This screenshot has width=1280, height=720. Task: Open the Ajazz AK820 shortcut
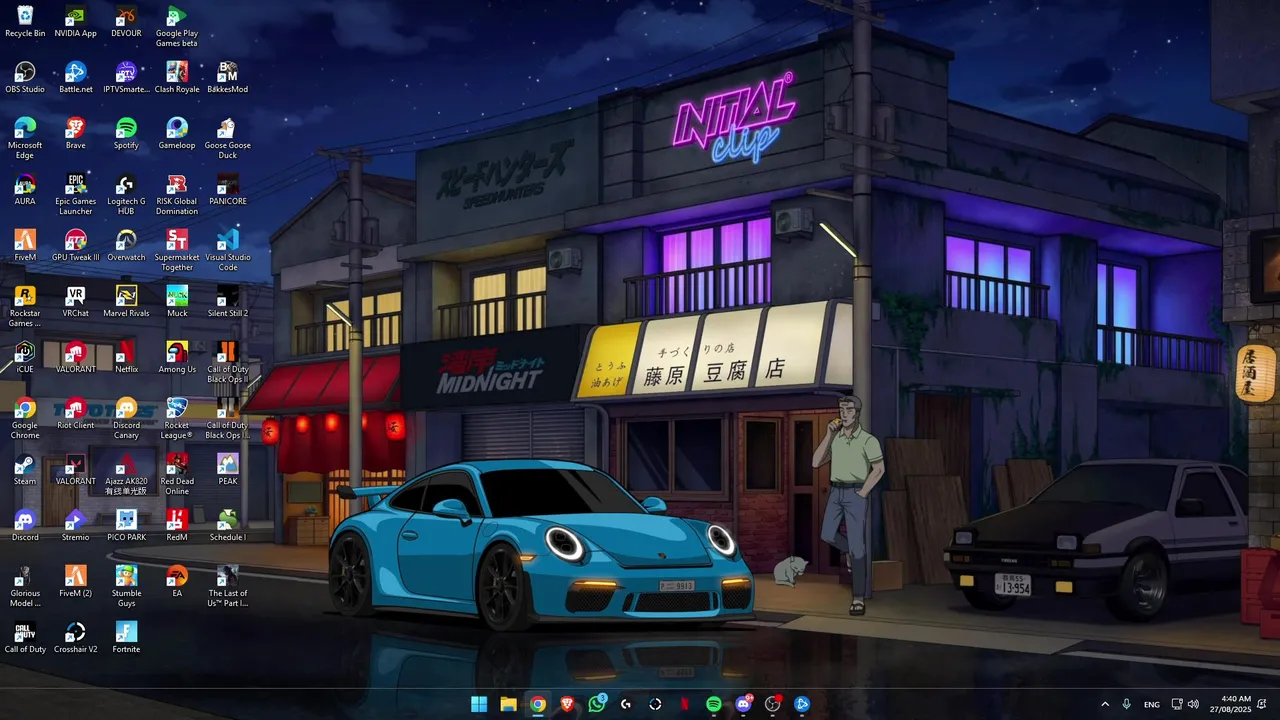click(x=126, y=474)
